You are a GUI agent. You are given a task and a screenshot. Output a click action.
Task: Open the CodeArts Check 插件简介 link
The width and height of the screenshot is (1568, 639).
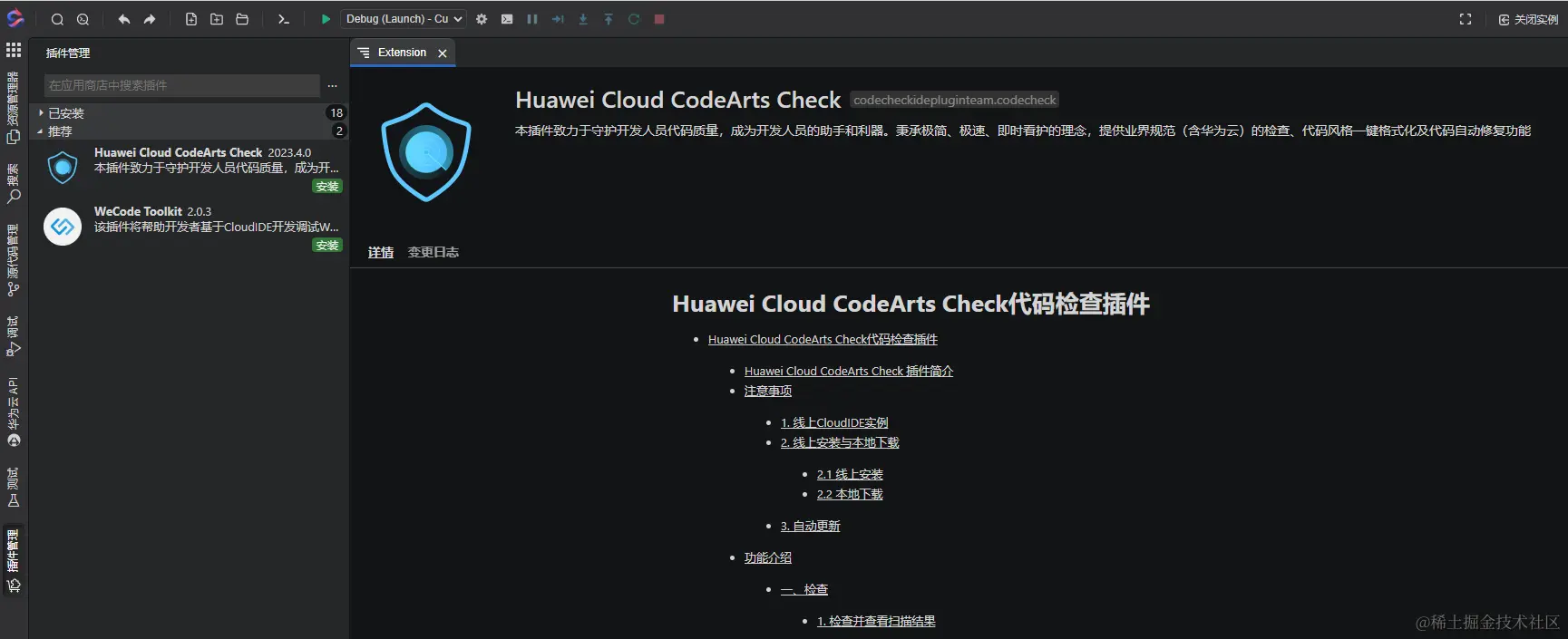[849, 371]
